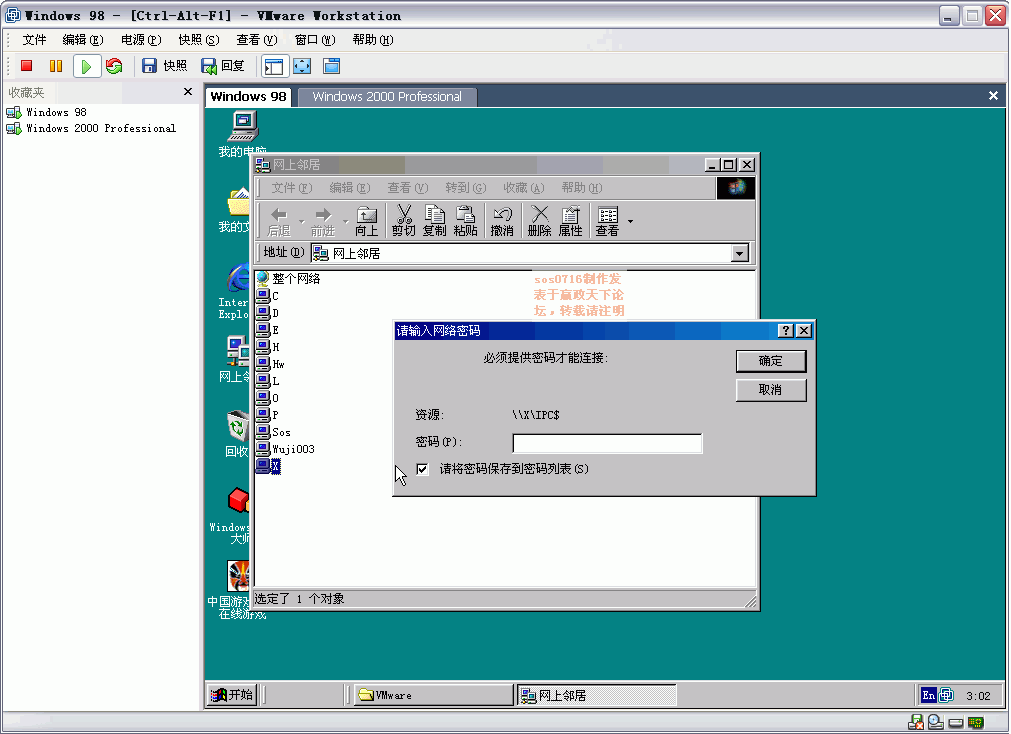This screenshot has width=1011, height=734.
Task: Select computer P in 网上邻居 list
Action: (268, 415)
